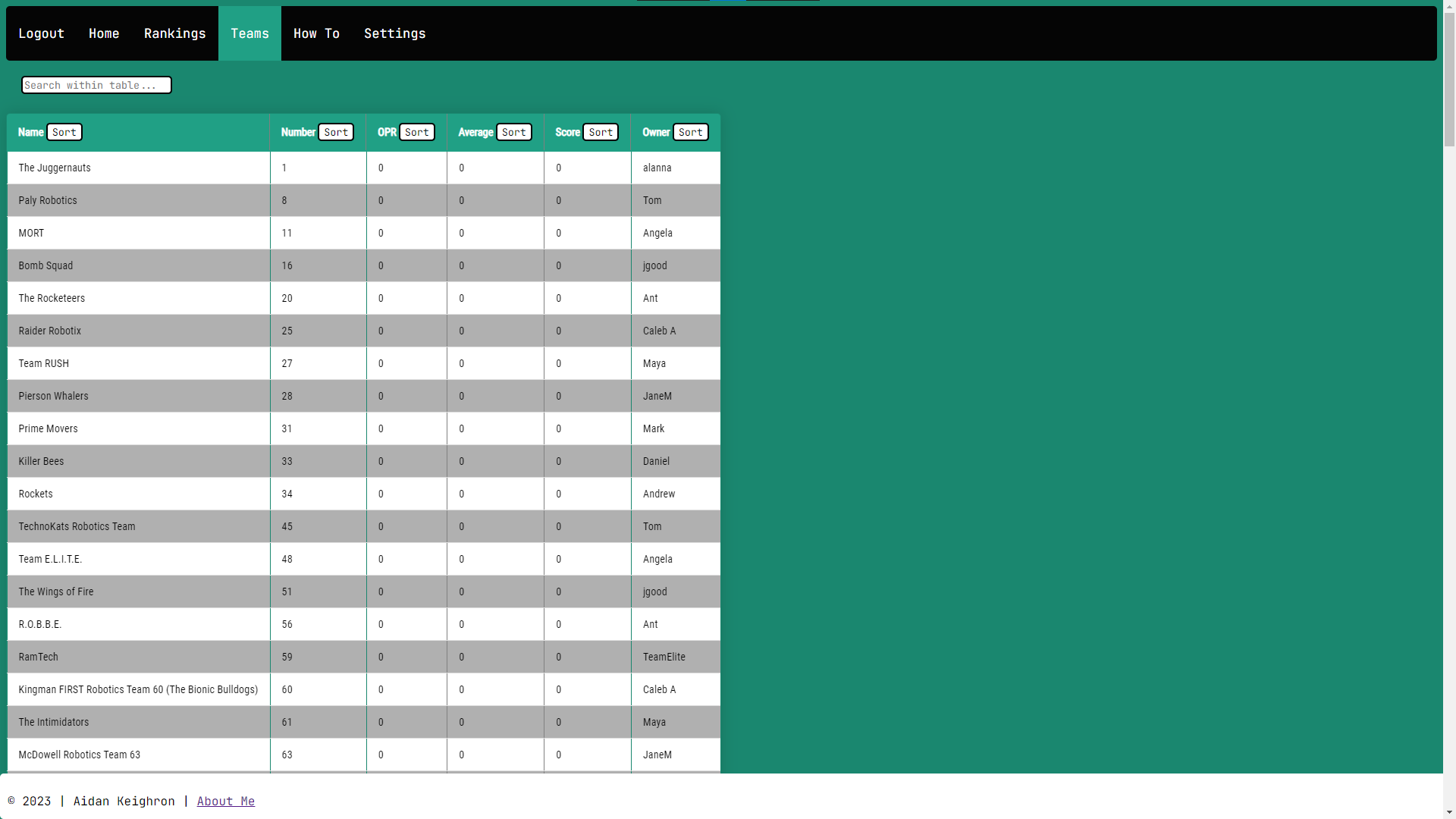1456x819 pixels.
Task: Sort table by Owner
Action: [691, 132]
